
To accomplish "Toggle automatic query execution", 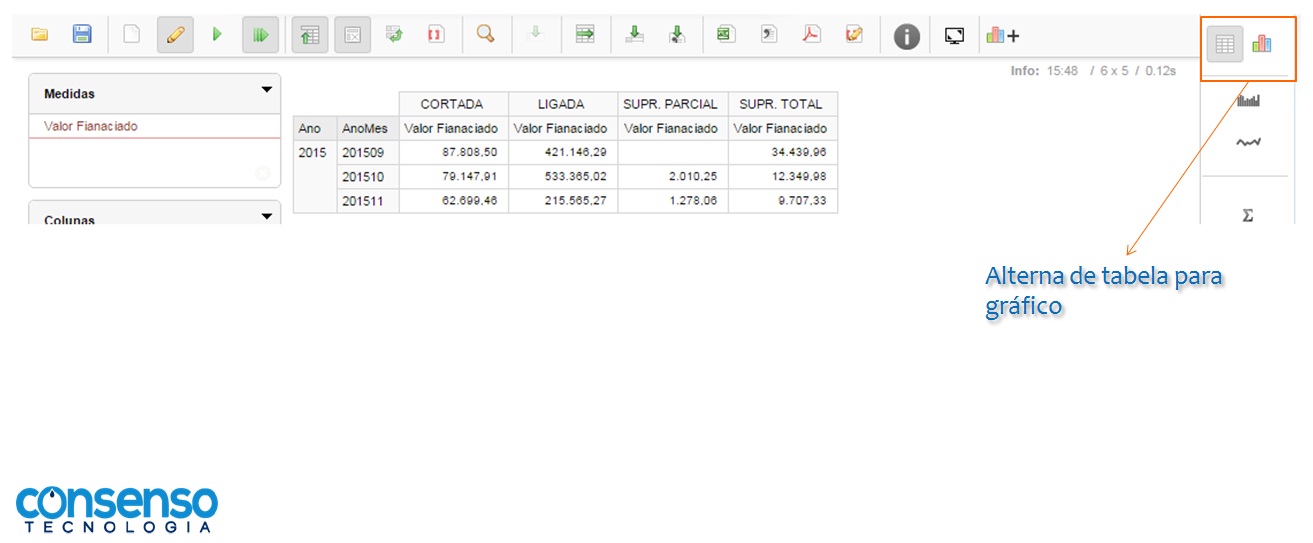I will click(x=260, y=35).
